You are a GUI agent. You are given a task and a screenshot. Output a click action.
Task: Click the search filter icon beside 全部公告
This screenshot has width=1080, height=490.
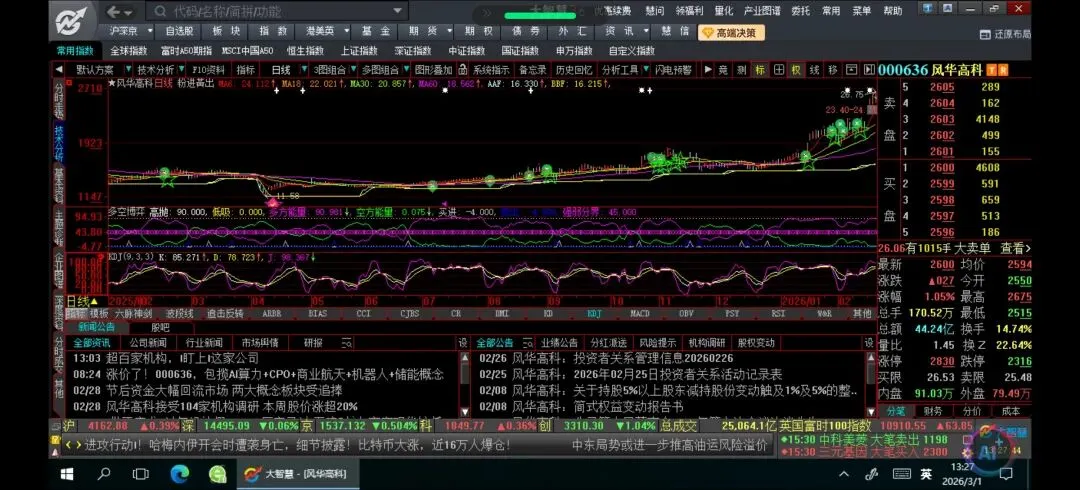[x=527, y=343]
